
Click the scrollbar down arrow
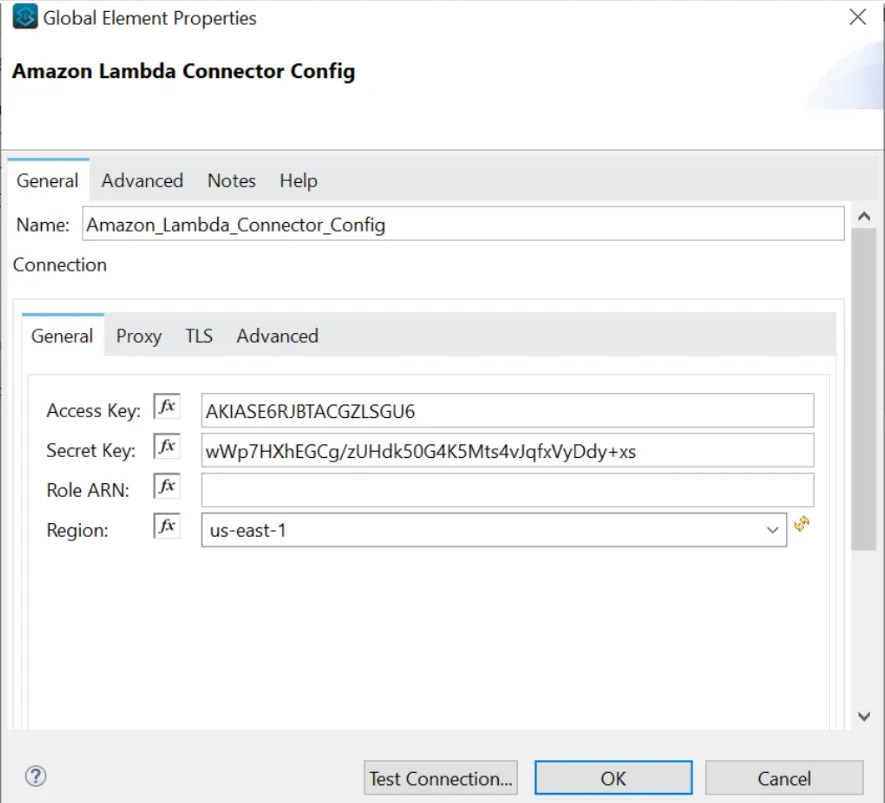pyautogui.click(x=864, y=716)
